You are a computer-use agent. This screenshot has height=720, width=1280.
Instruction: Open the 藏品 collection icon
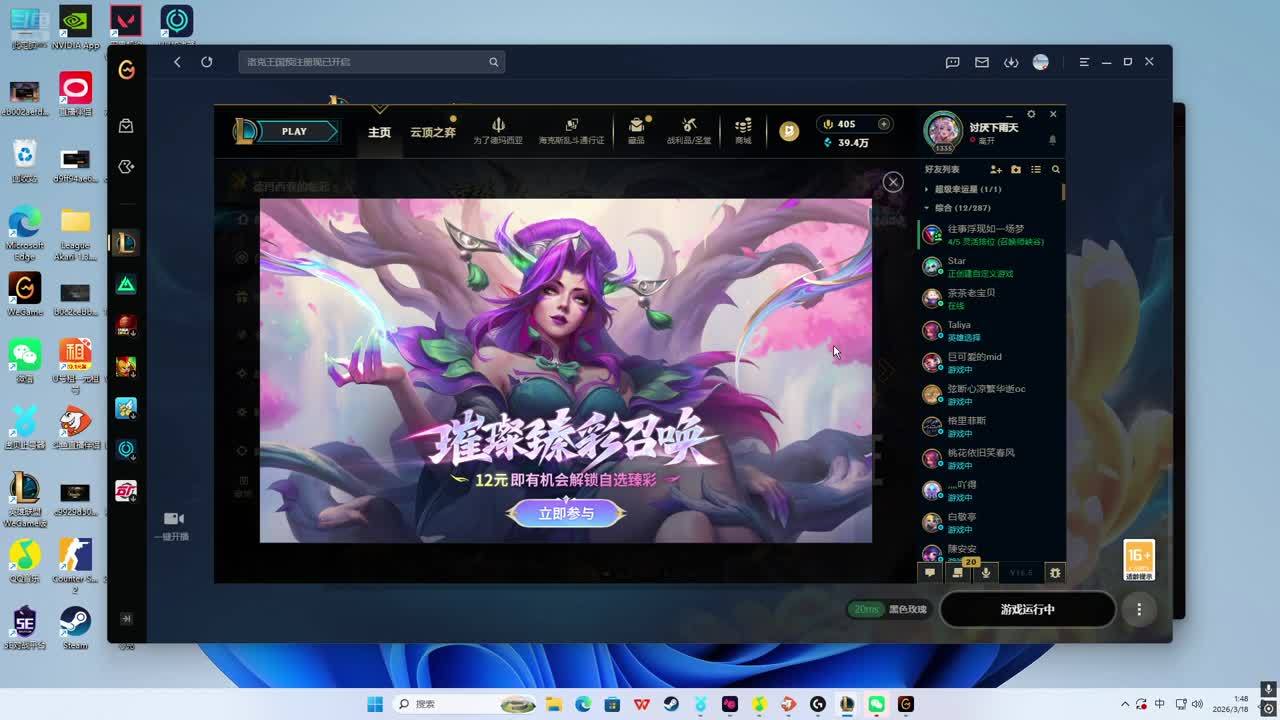click(x=636, y=131)
